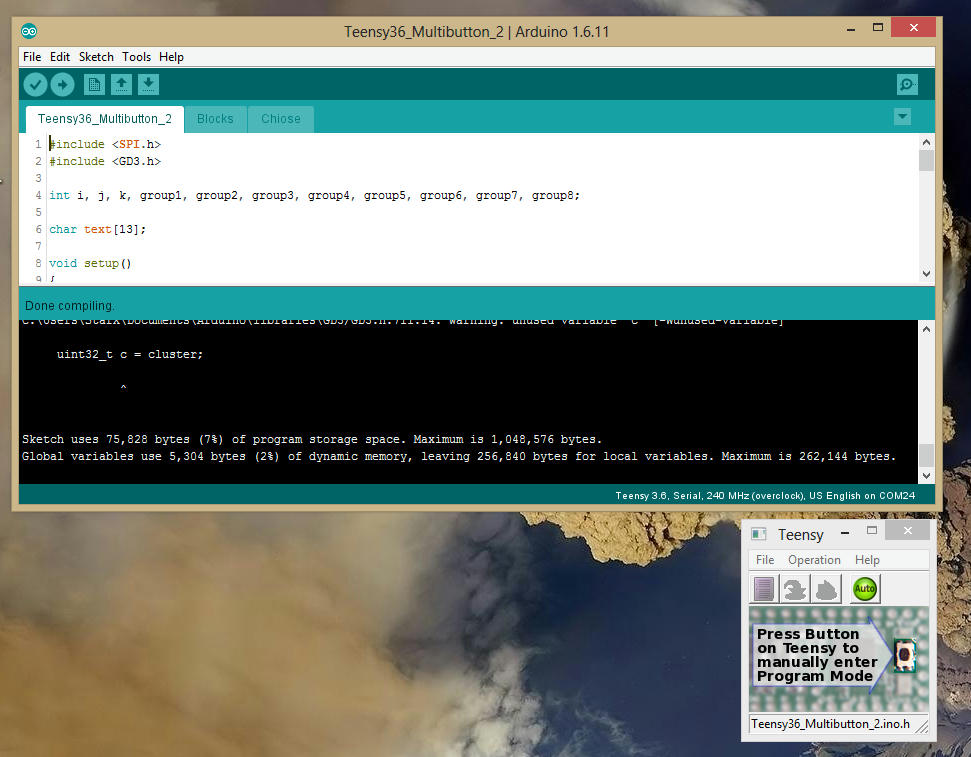The image size is (971, 757).
Task: Click the board status bar showing Teensy 3.6
Action: click(770, 493)
